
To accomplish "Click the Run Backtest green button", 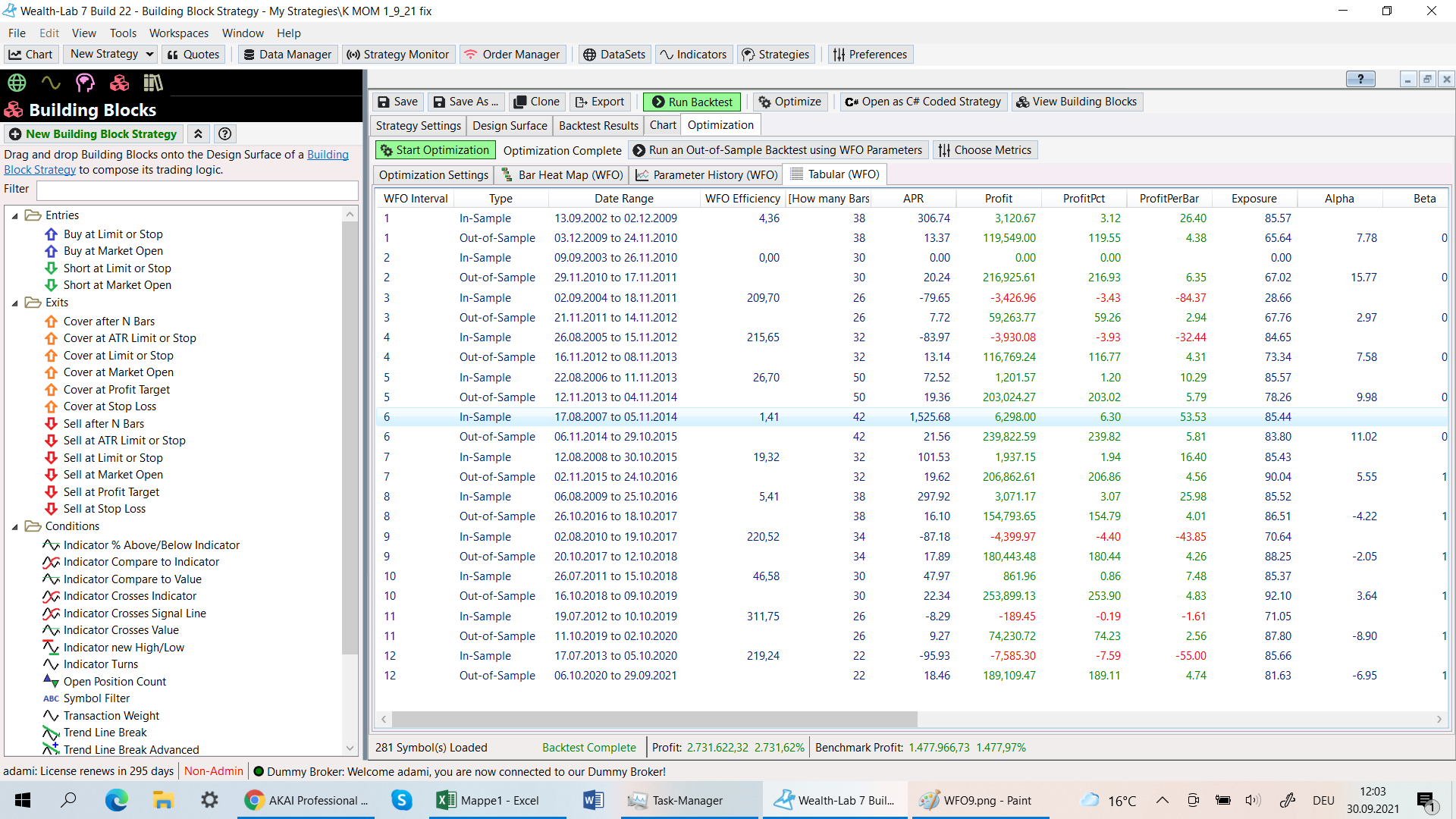I will pyautogui.click(x=692, y=102).
